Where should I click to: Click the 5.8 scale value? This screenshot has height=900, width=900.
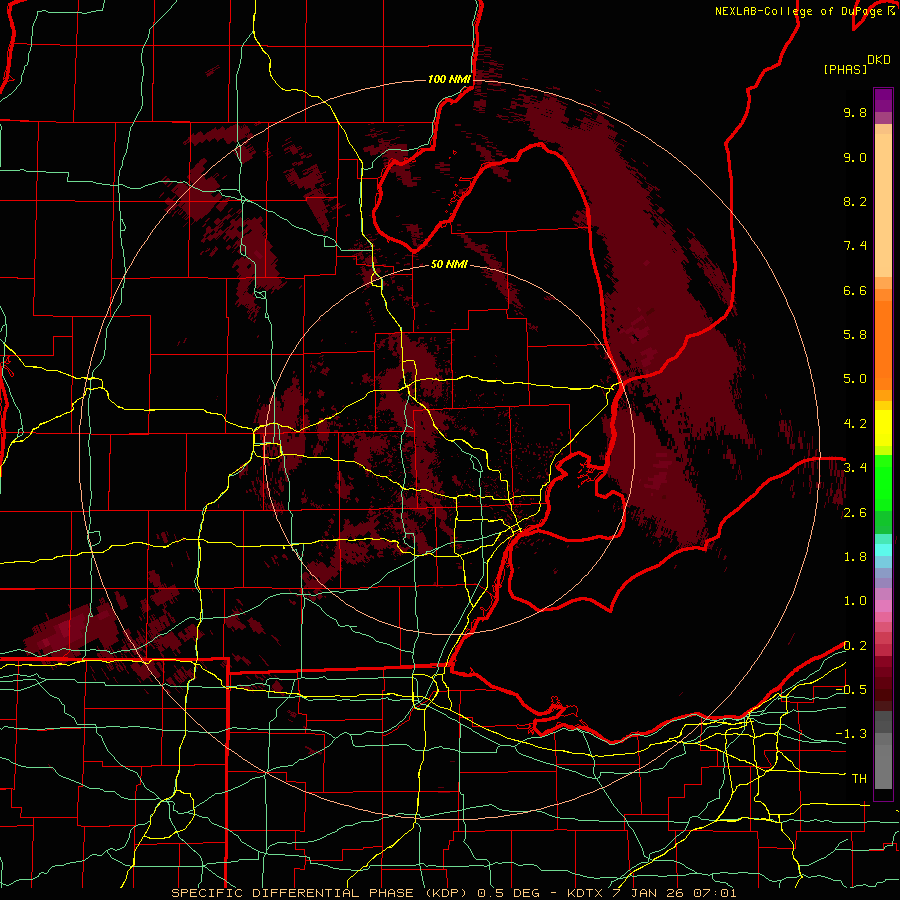click(x=855, y=335)
